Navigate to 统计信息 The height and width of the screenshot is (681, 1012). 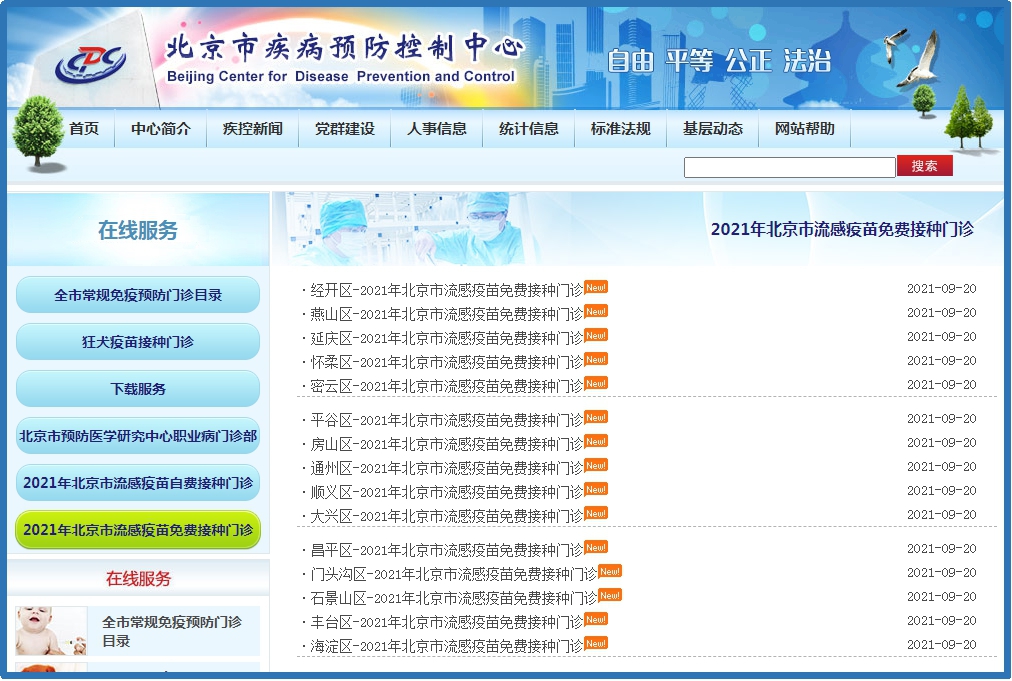(529, 128)
